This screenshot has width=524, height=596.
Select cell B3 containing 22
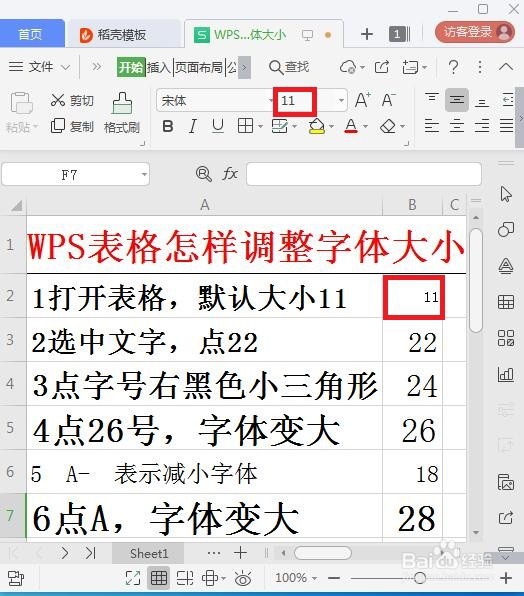tap(412, 340)
